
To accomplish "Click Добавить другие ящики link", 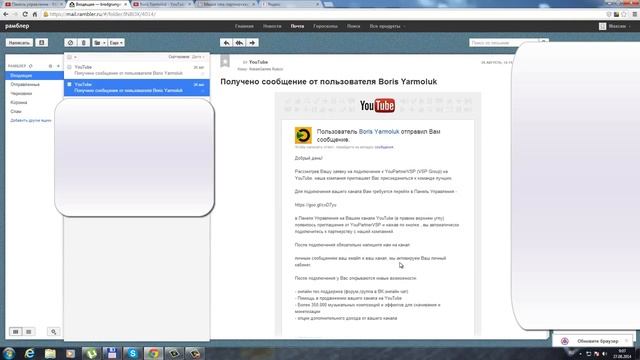I will (x=31, y=120).
